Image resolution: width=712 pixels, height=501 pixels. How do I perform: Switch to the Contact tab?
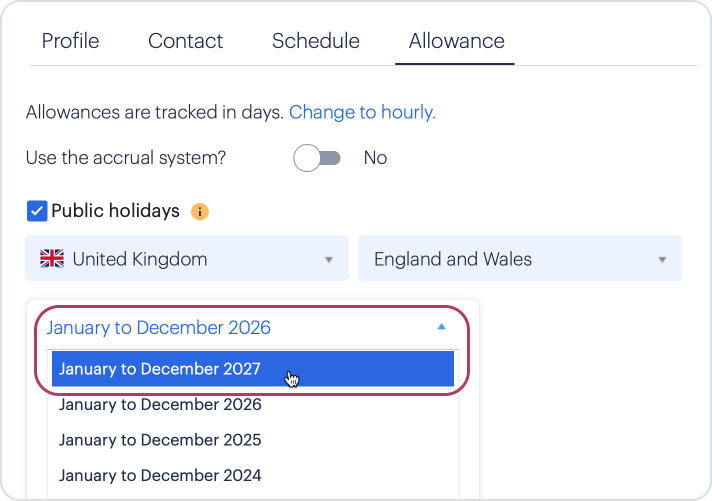pyautogui.click(x=185, y=41)
